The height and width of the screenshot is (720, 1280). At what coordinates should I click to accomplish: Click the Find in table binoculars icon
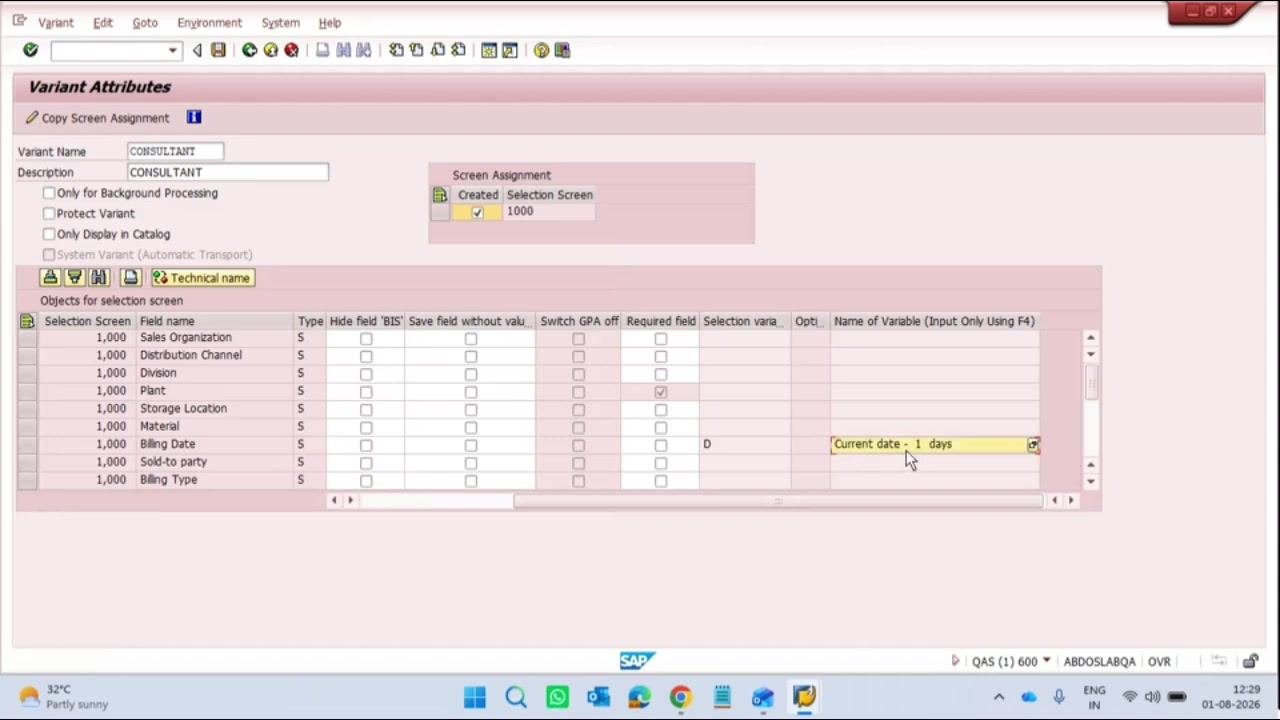(x=98, y=278)
